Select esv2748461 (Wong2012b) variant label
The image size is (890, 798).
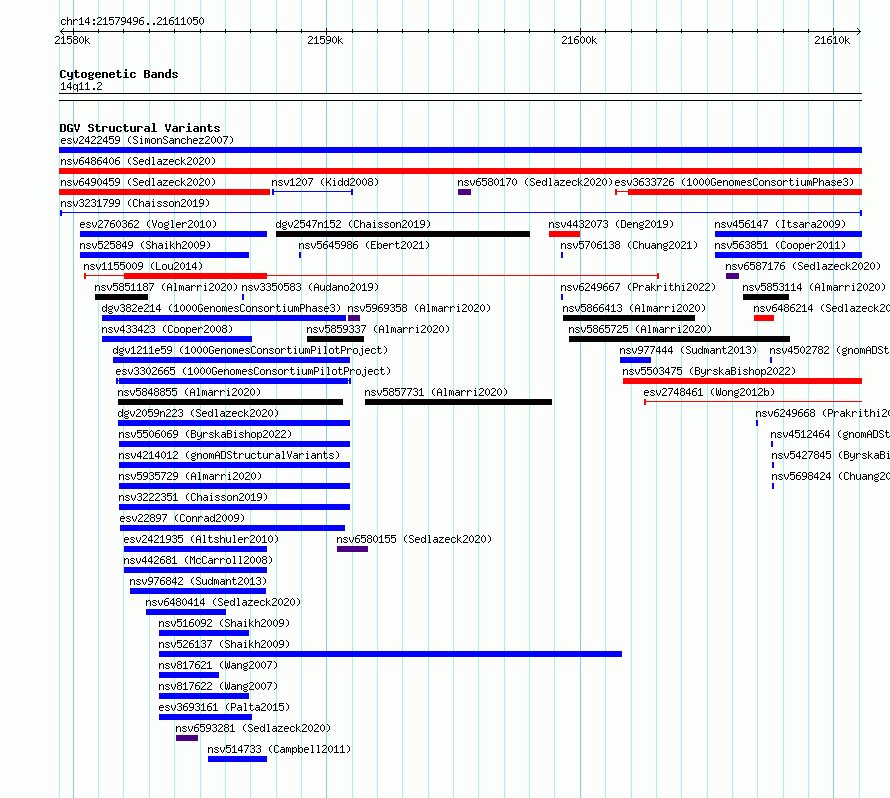click(709, 392)
